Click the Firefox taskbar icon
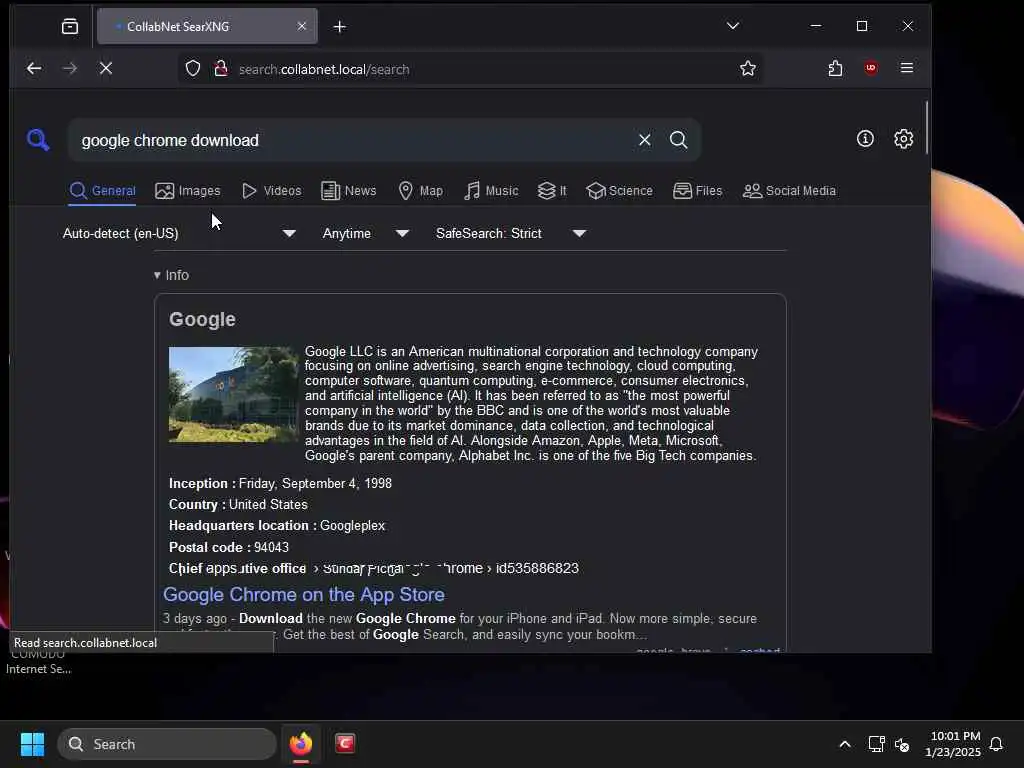The width and height of the screenshot is (1024, 768). 301,744
